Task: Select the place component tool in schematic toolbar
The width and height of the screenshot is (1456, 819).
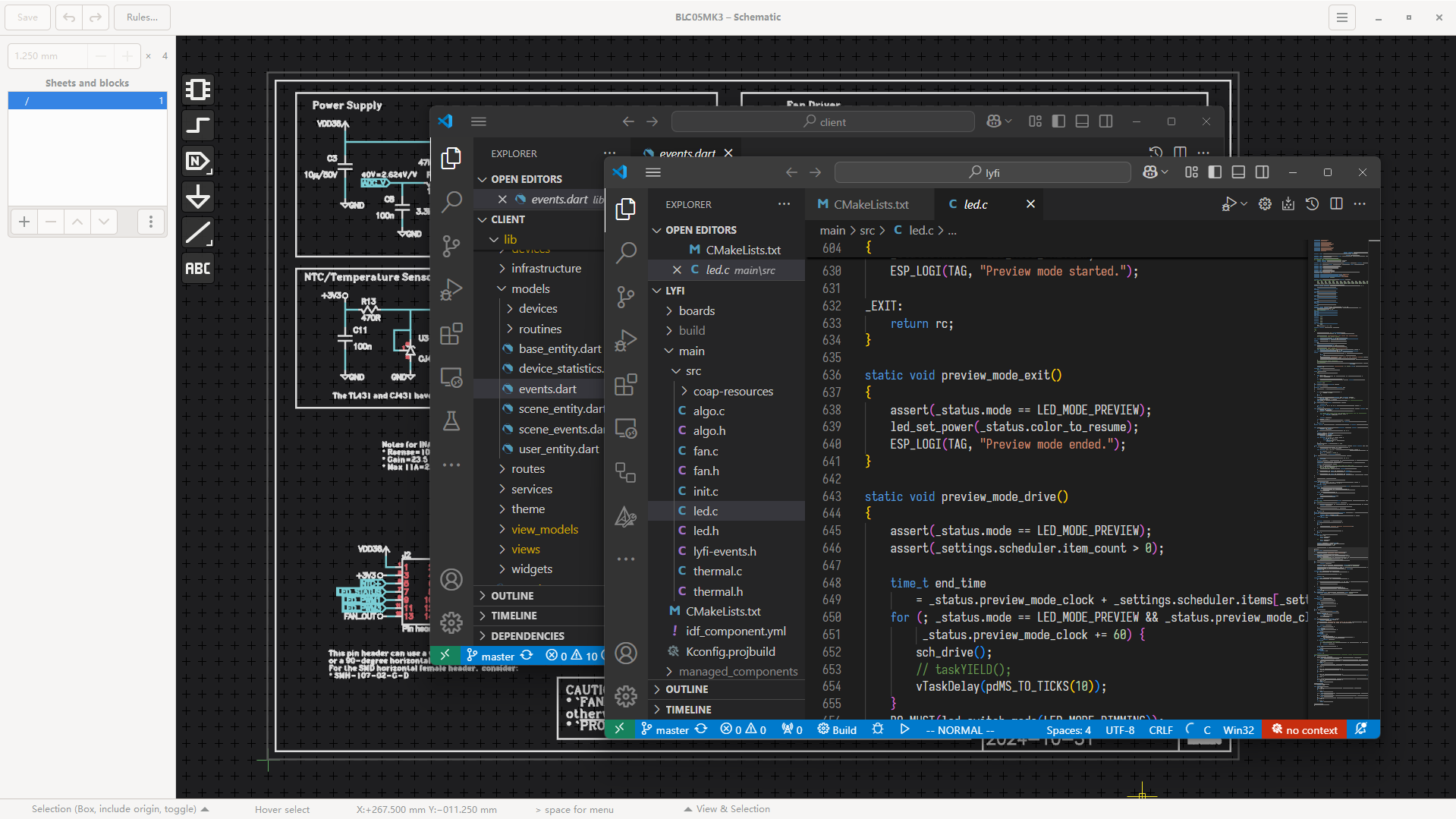Action: pos(198,90)
